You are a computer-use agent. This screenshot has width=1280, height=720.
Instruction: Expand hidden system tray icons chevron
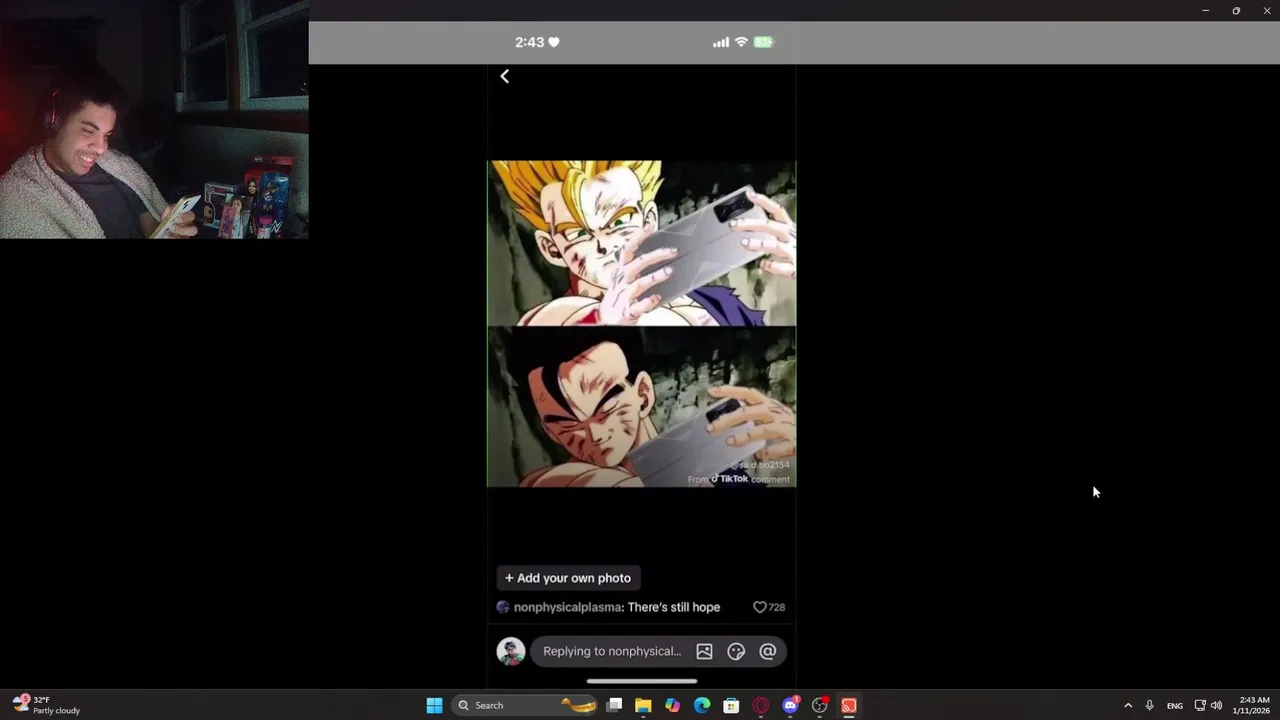[1128, 705]
